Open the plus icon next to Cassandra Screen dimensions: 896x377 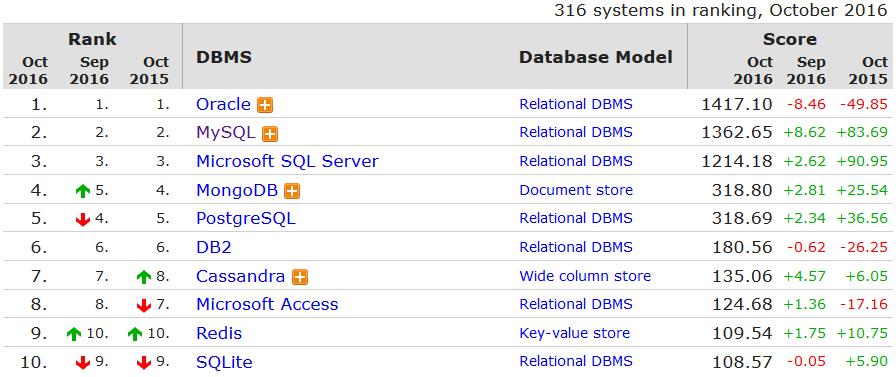point(299,278)
